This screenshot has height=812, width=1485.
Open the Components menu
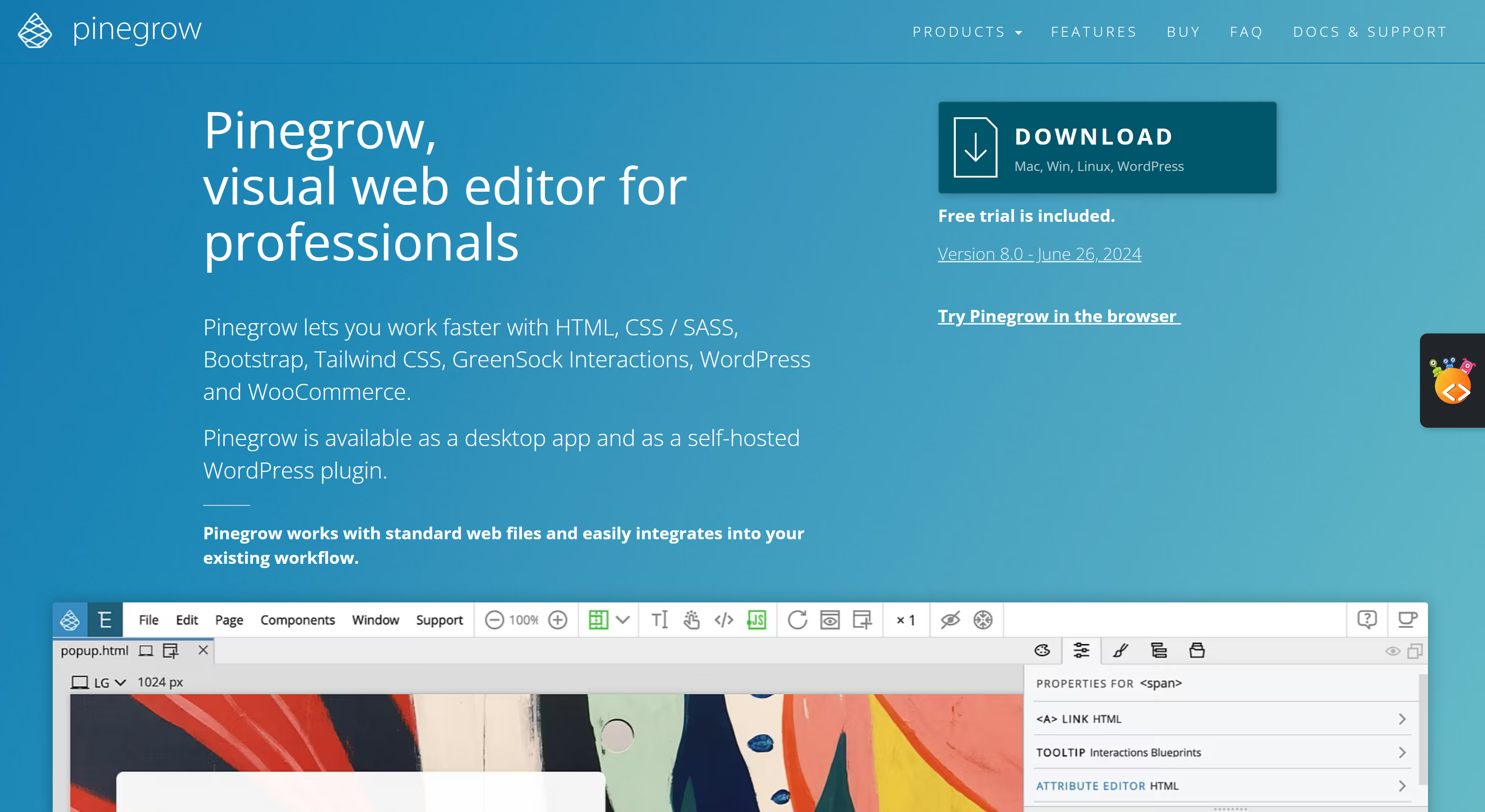(x=297, y=621)
